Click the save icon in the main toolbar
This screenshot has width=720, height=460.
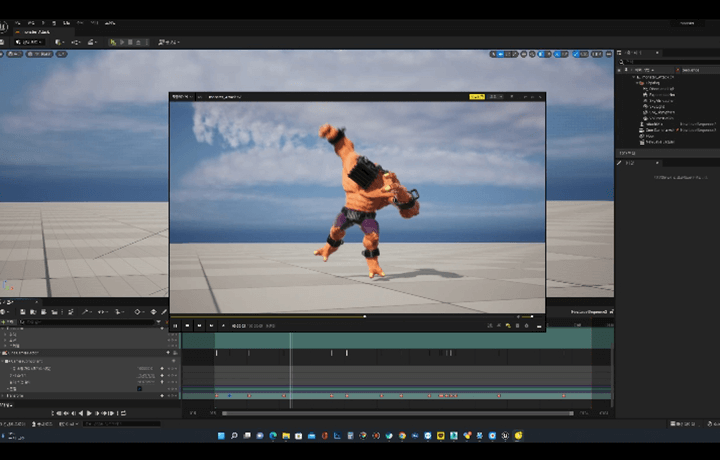pyautogui.click(x=1, y=42)
